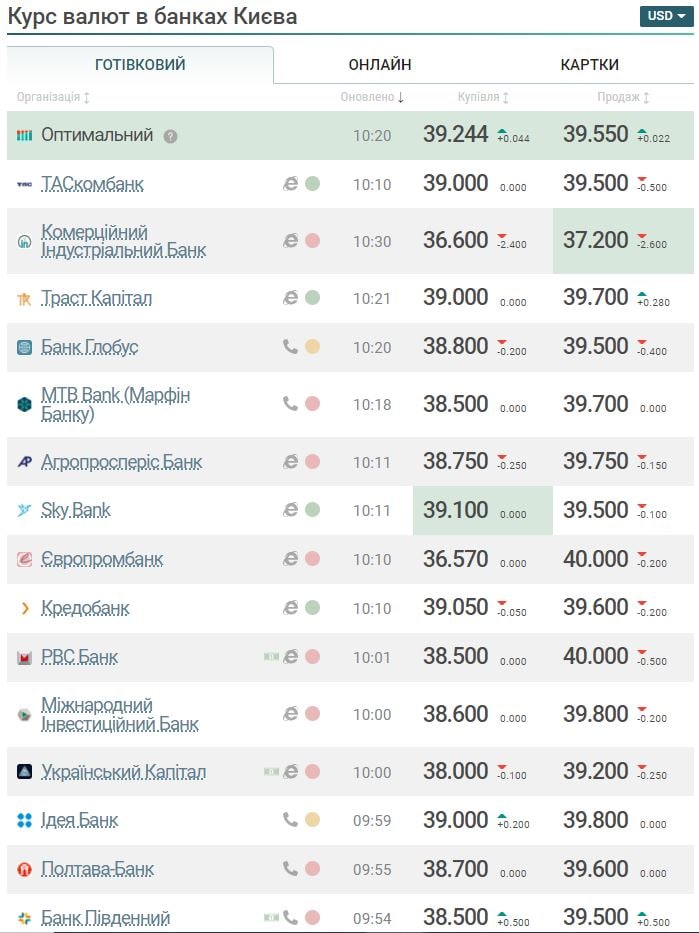Click the phone icon in Ідея Банк row
Screen dimensions: 699x933
[x=290, y=820]
